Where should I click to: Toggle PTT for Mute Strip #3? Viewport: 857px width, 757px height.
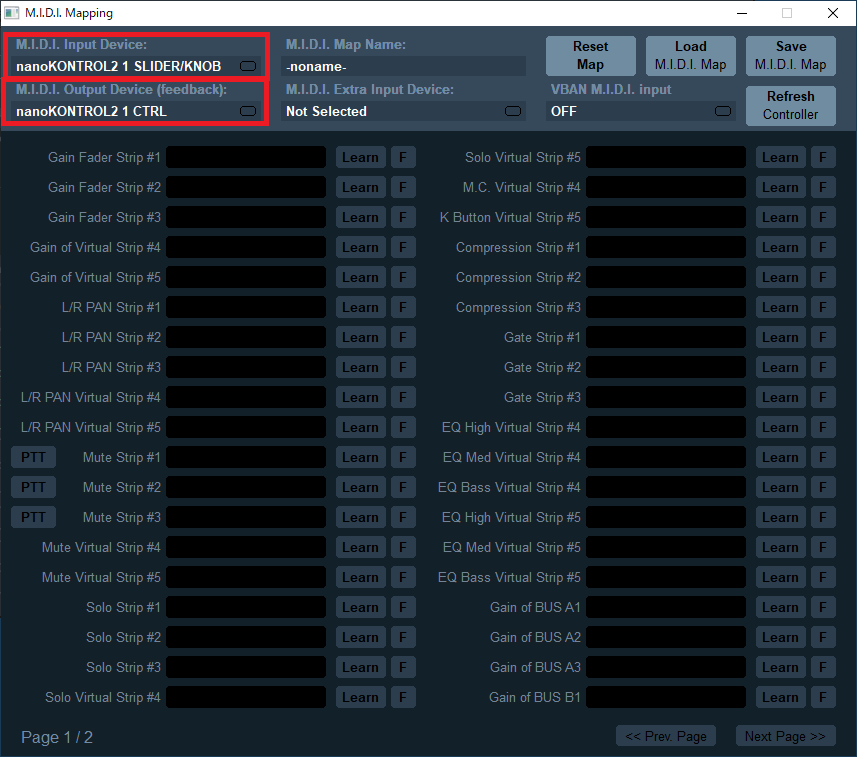pyautogui.click(x=33, y=518)
